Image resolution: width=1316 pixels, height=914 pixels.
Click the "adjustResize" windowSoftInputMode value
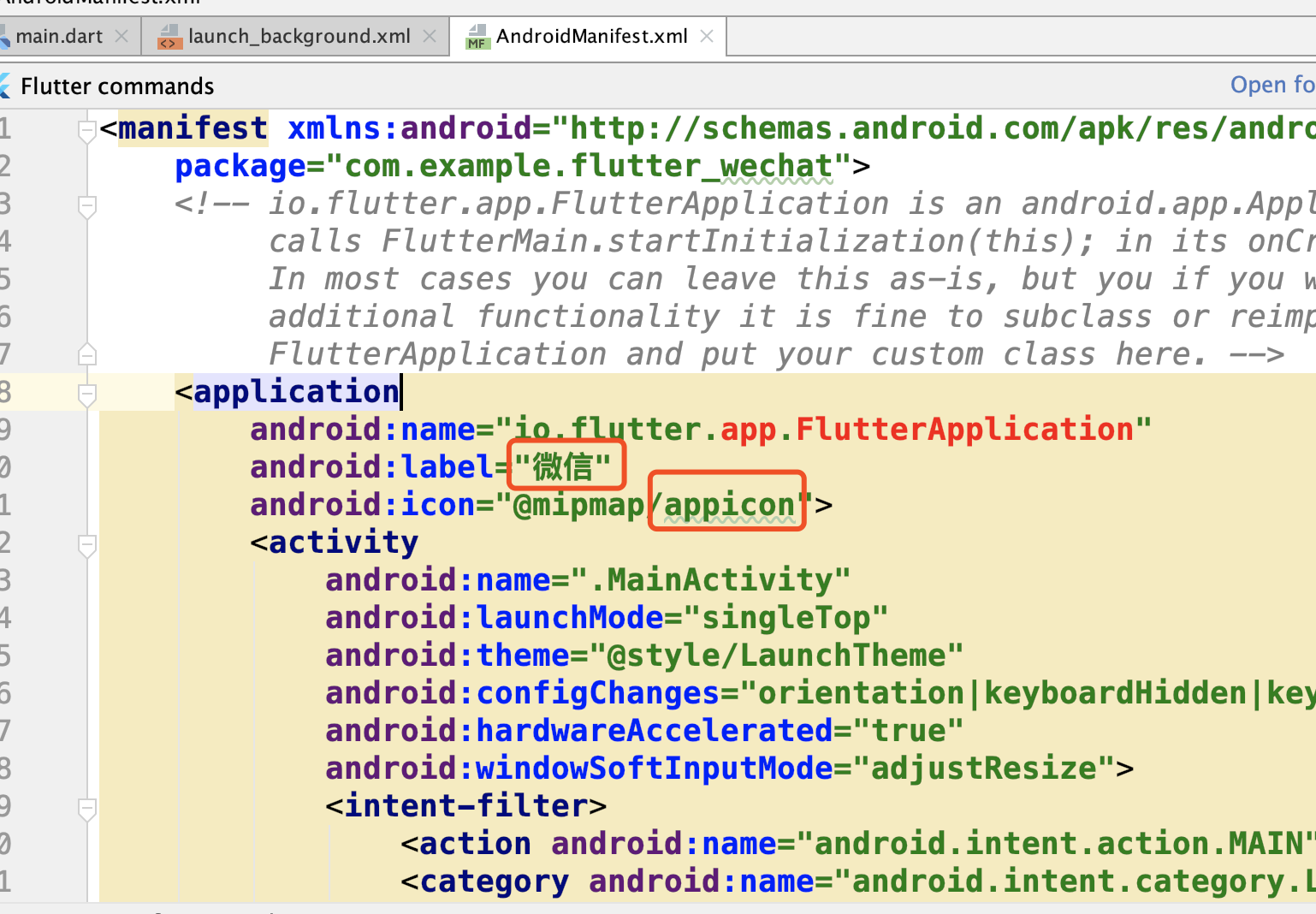point(984,769)
